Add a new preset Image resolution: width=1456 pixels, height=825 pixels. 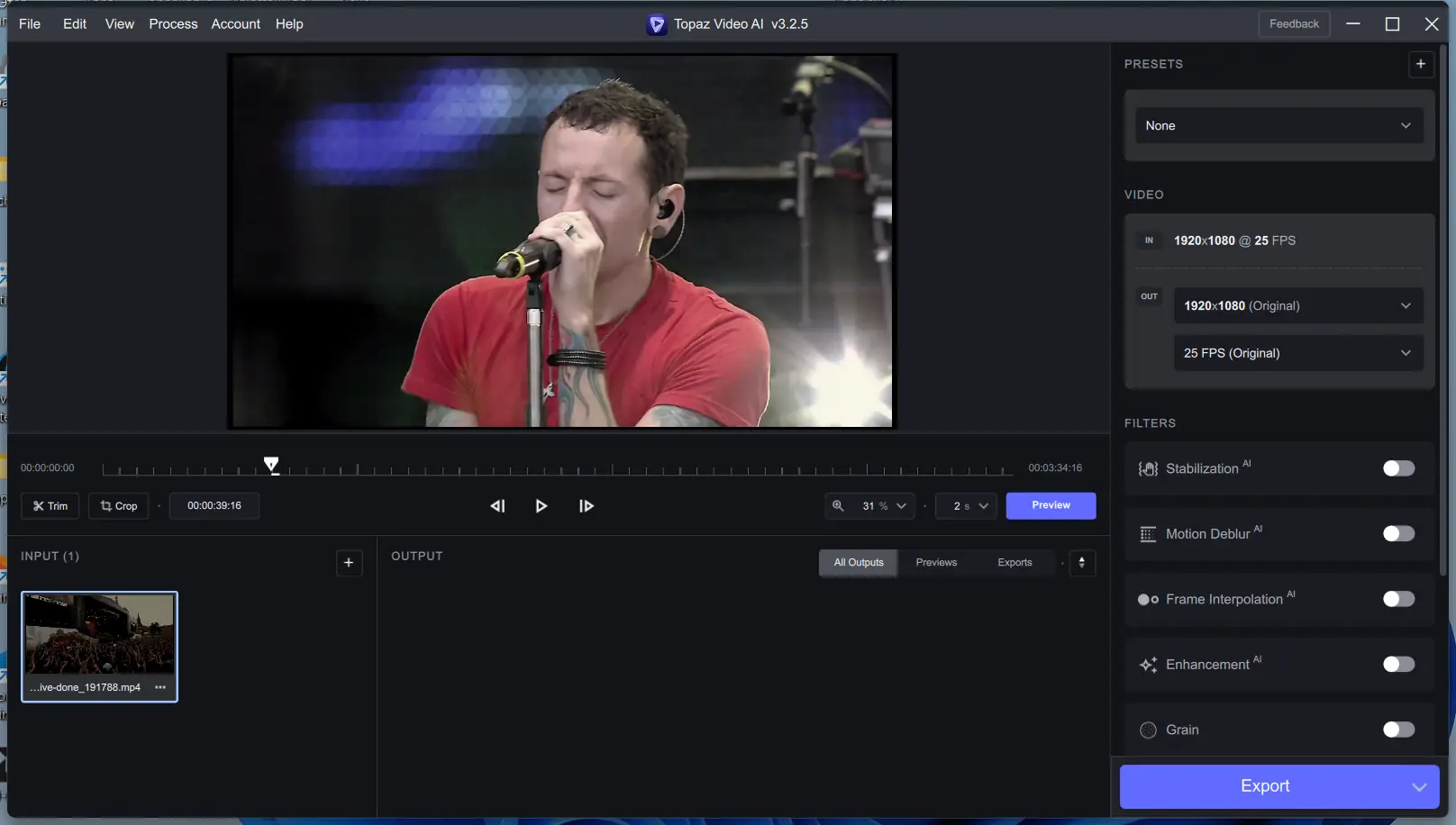pos(1421,64)
